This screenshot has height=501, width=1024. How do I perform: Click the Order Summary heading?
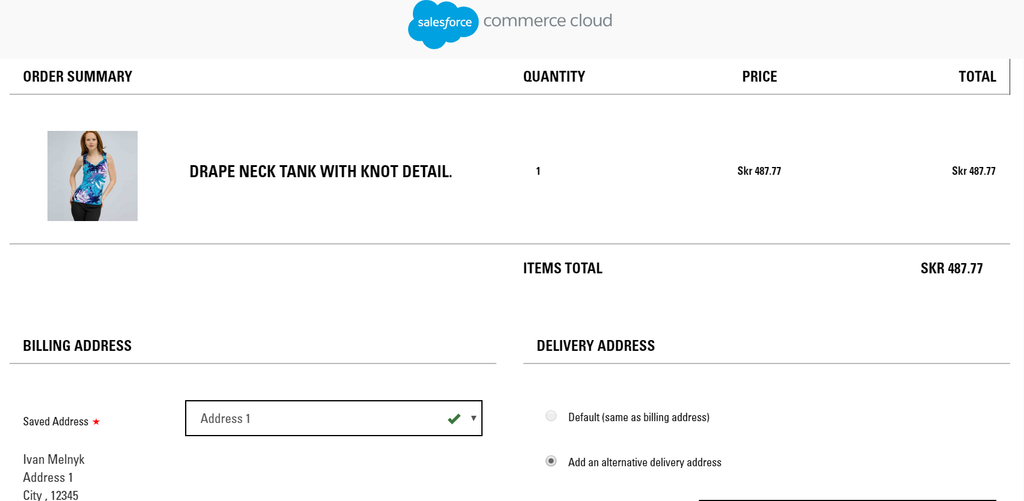[77, 77]
